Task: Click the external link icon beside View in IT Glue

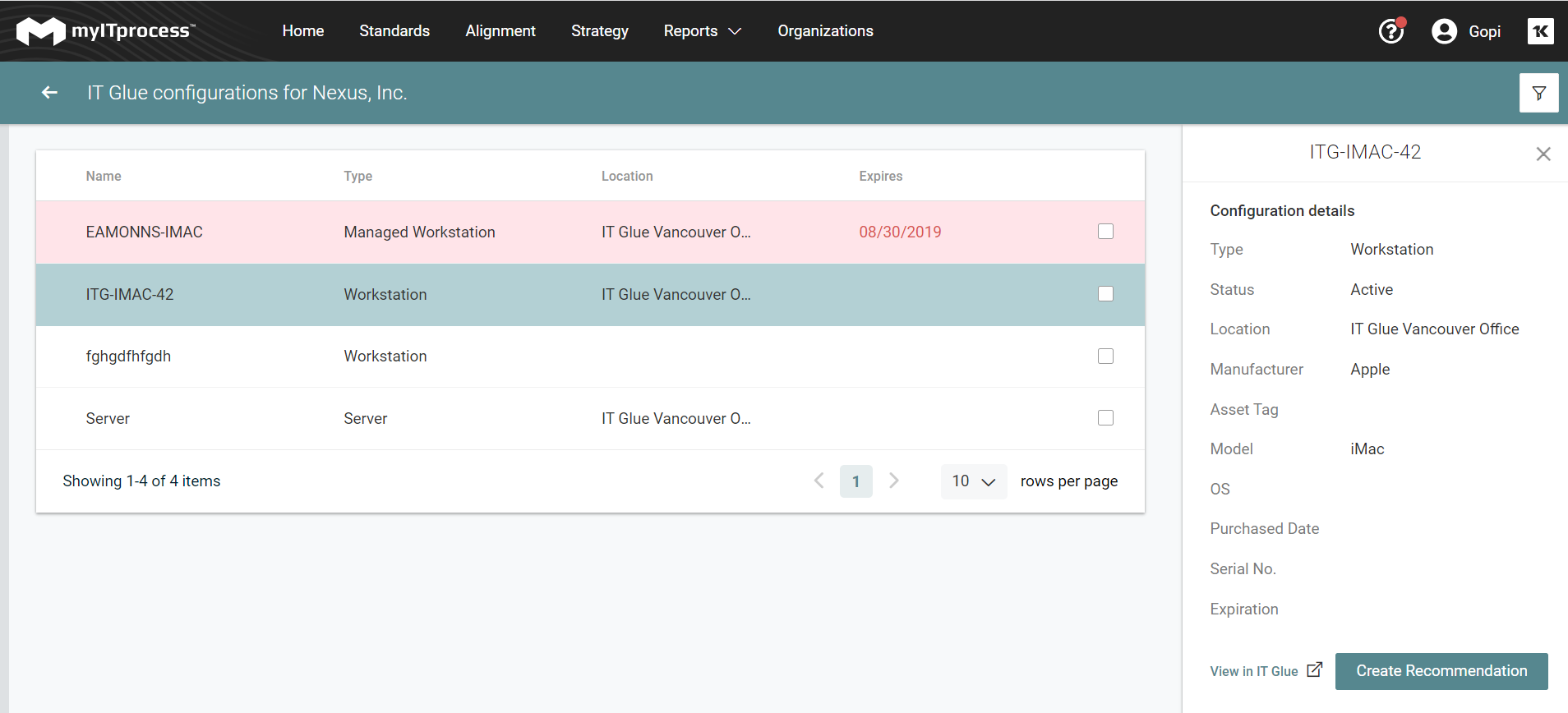Action: coord(1315,669)
